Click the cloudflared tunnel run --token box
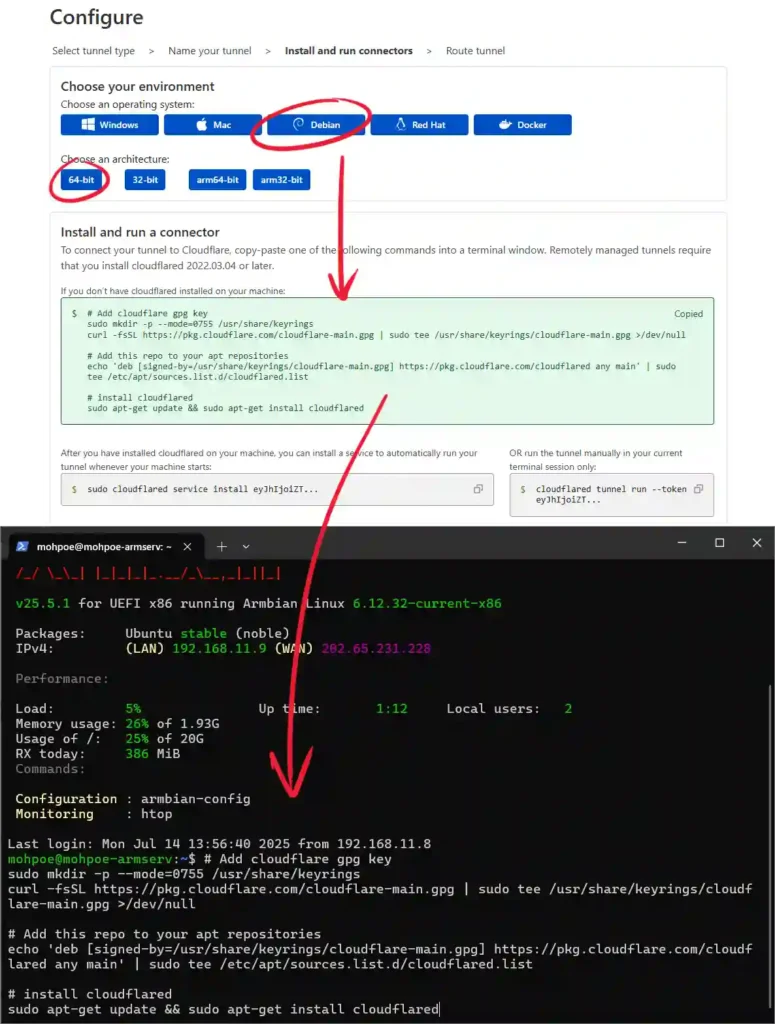This screenshot has height=1024, width=775. pyautogui.click(x=611, y=494)
